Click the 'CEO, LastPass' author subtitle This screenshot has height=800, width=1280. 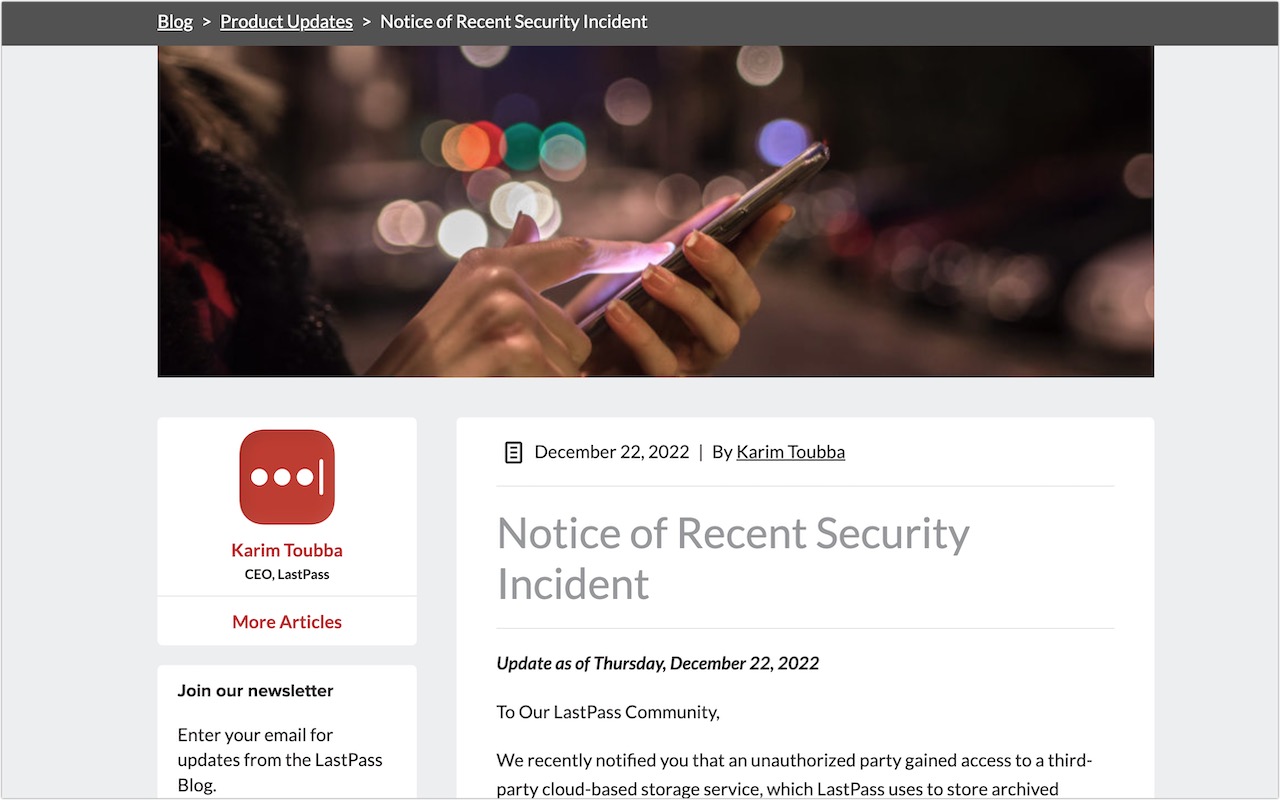pos(286,574)
